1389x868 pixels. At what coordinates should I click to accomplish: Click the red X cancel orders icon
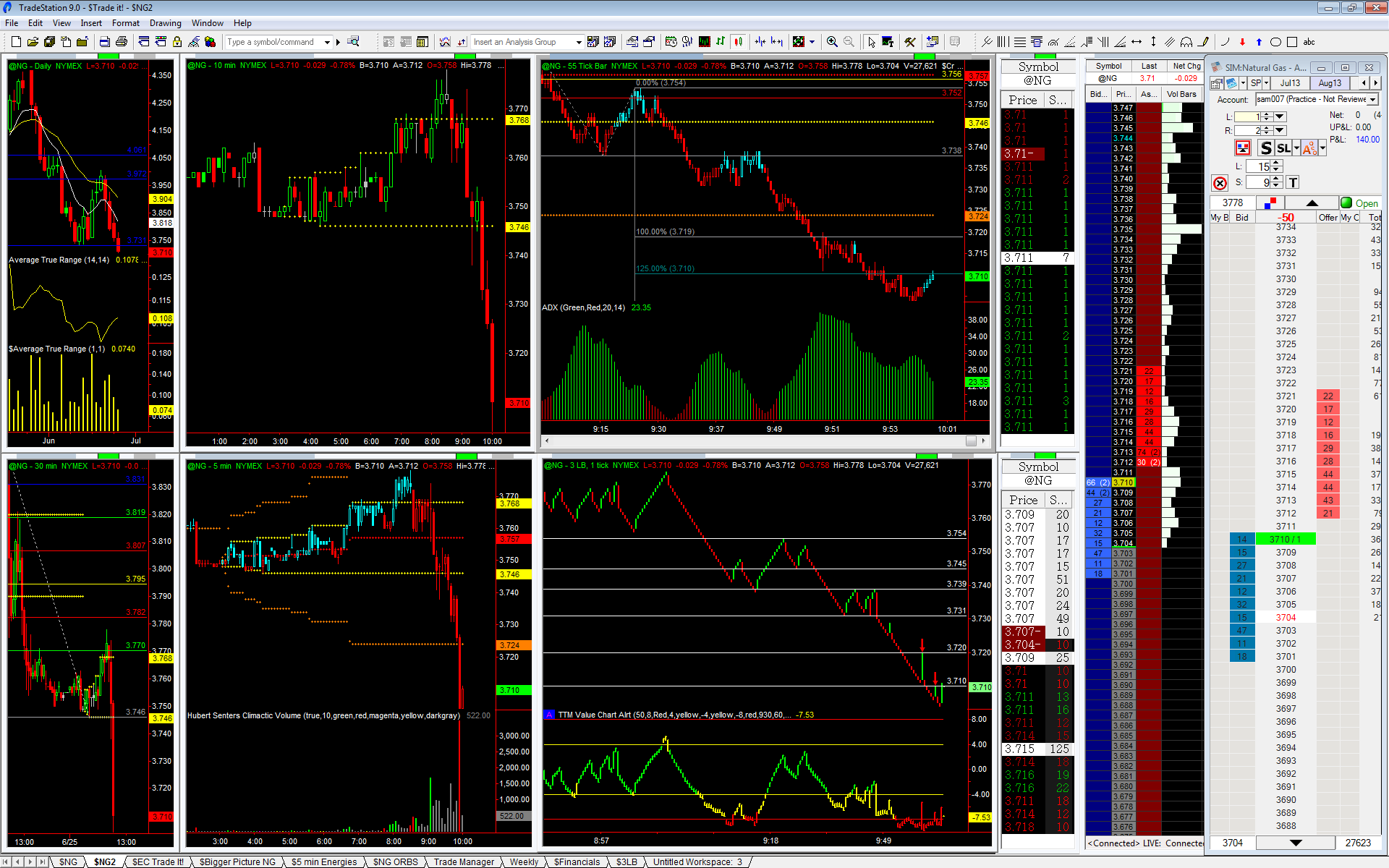pyautogui.click(x=1220, y=183)
